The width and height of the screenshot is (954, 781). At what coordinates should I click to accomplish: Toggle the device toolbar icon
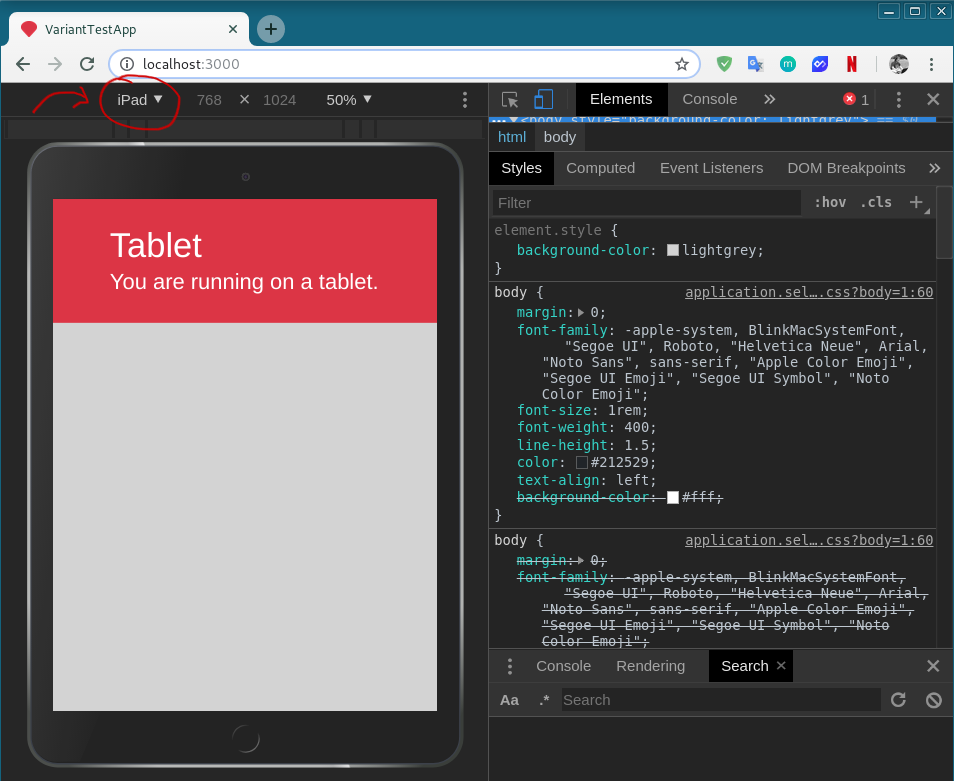coord(543,100)
